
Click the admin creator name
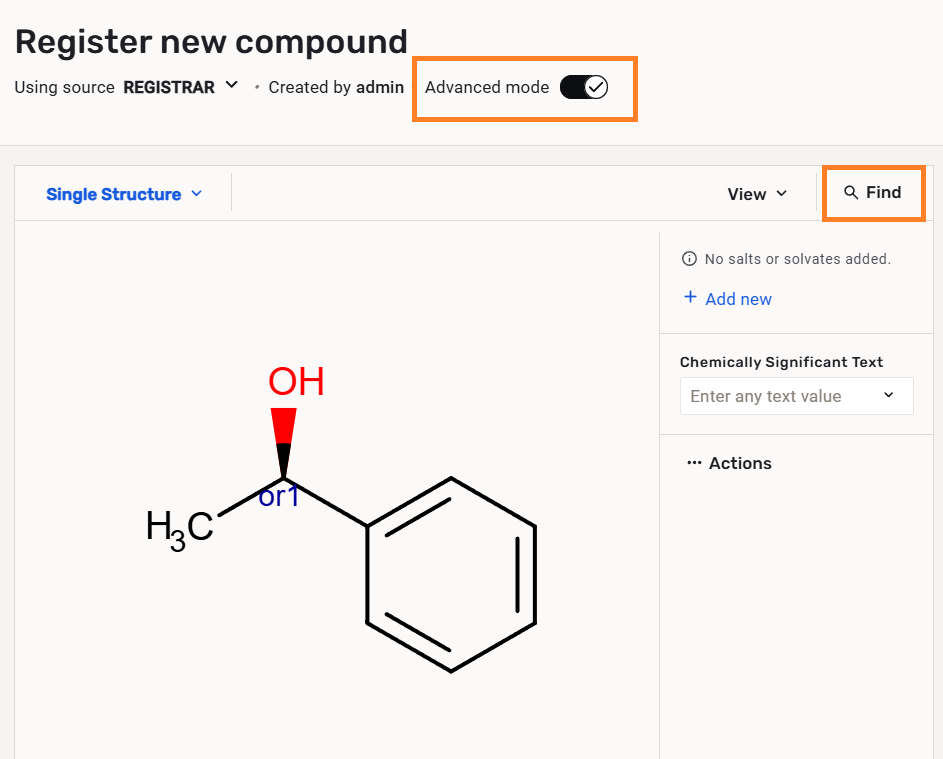[x=380, y=87]
